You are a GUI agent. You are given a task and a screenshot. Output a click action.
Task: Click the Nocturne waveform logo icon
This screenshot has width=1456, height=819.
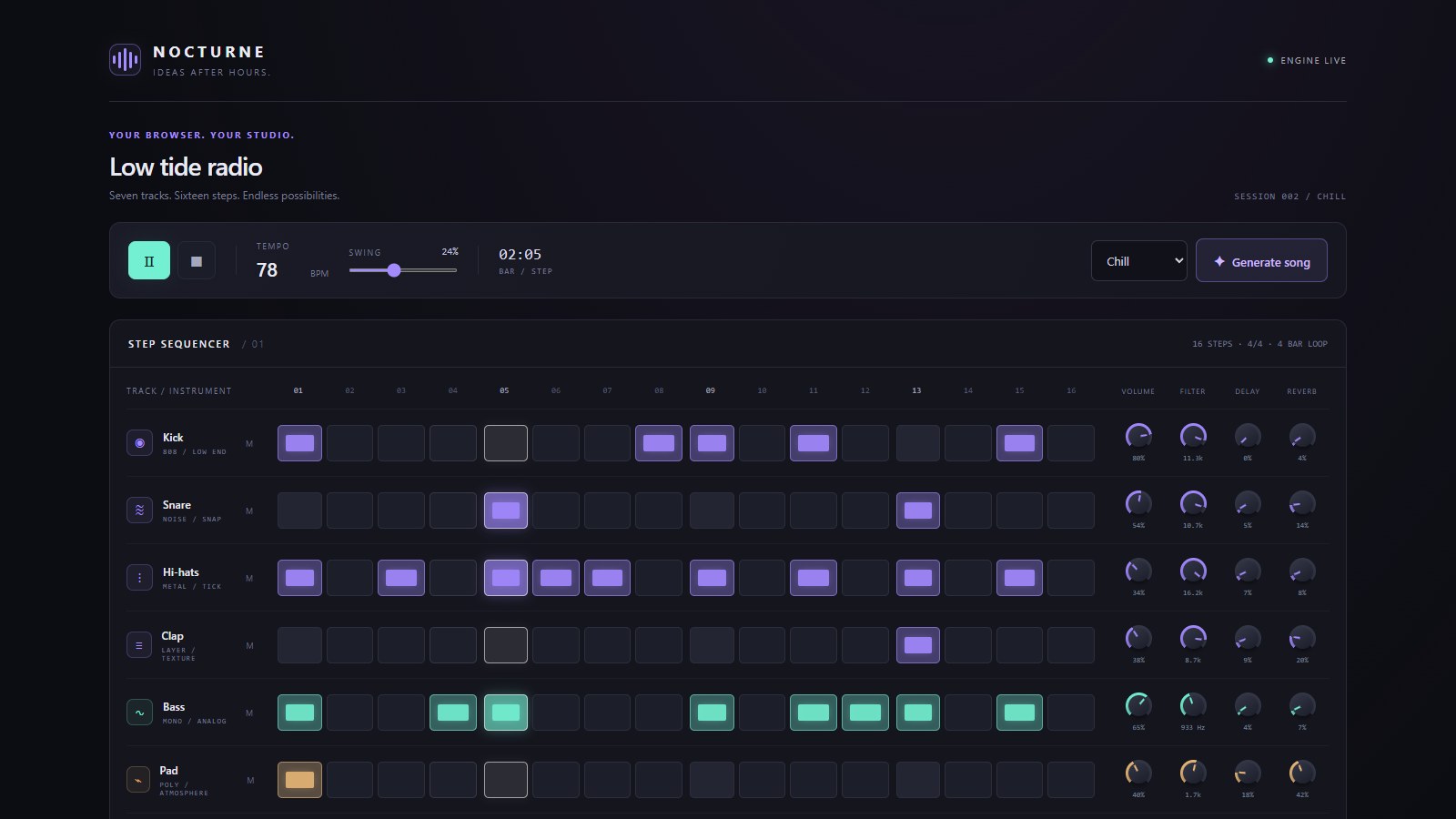pos(125,60)
